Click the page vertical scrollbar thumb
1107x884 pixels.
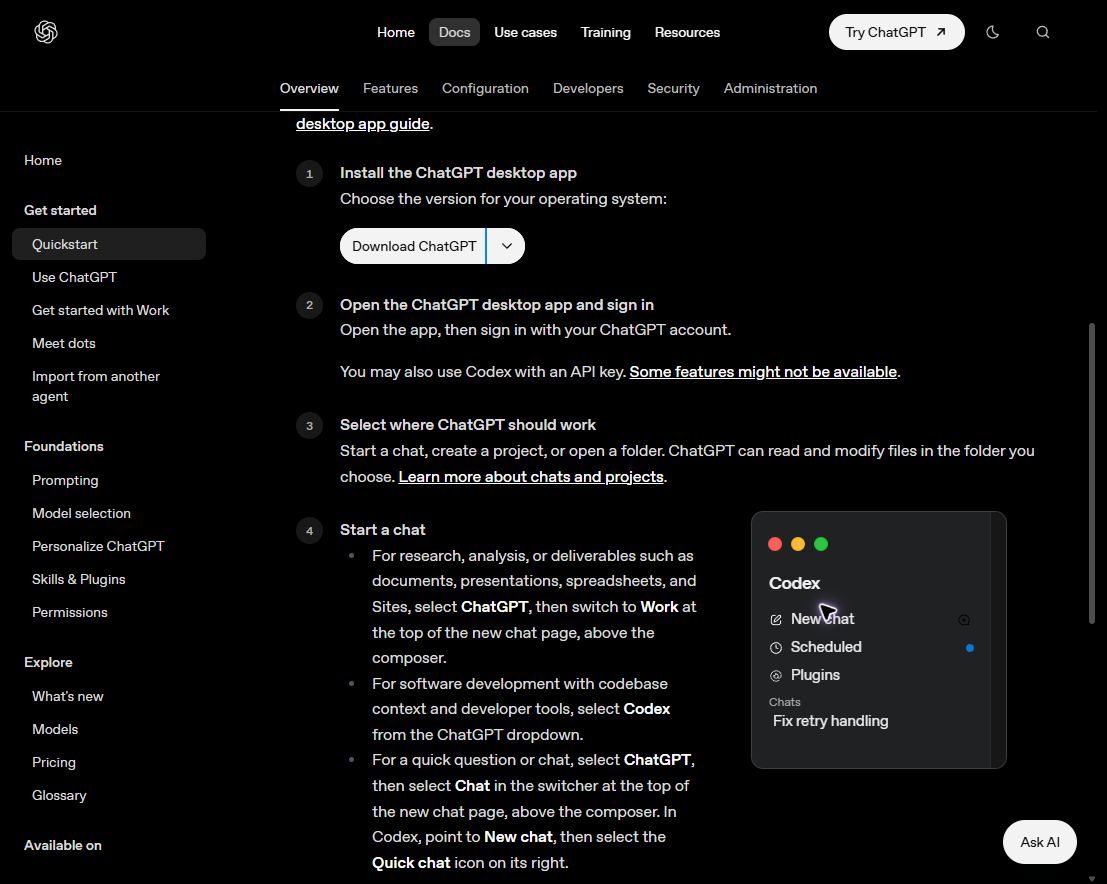click(1092, 473)
